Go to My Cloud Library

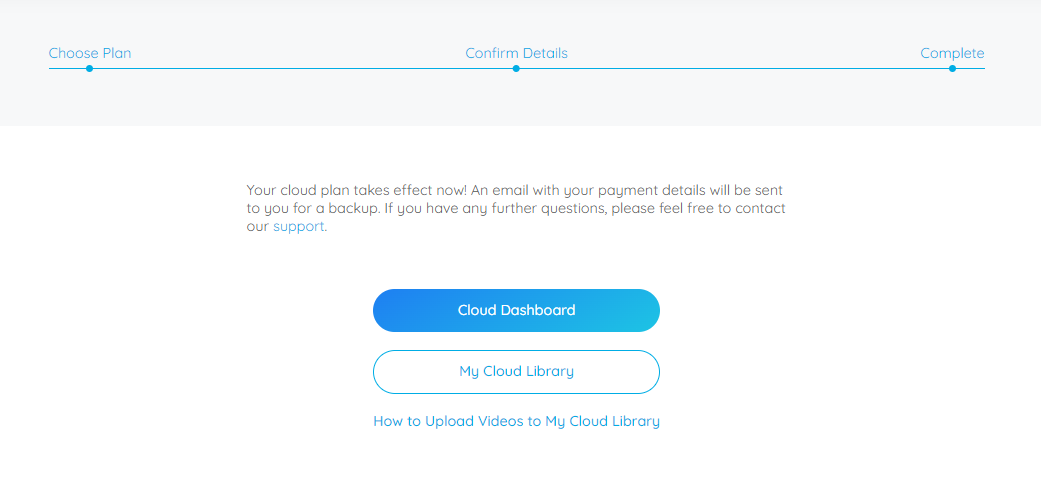(516, 372)
